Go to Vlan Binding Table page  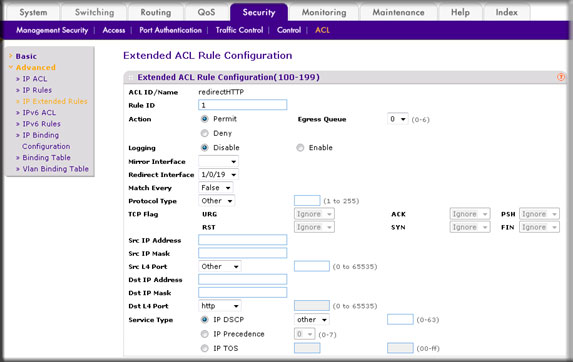pos(56,169)
